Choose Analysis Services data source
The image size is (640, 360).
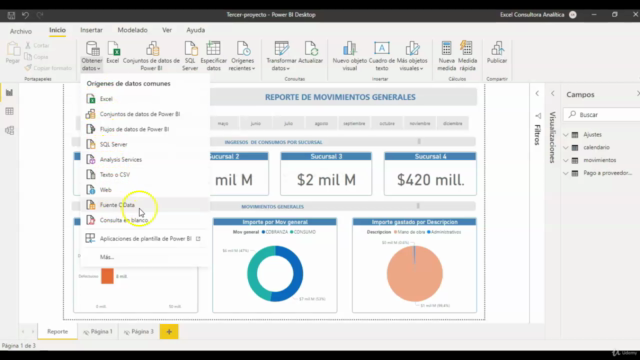[145, 159]
